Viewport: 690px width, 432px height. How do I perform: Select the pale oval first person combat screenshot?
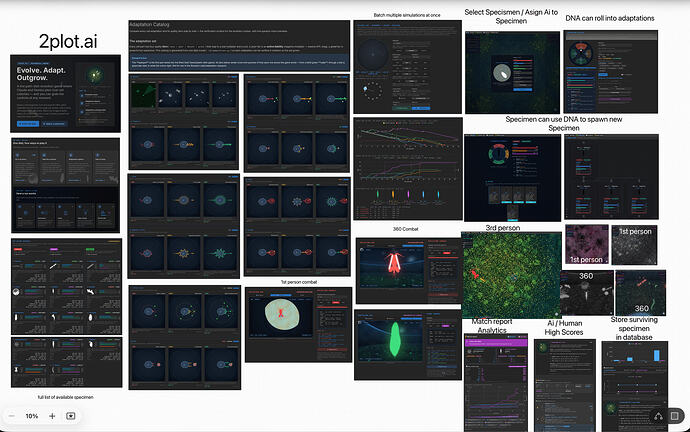pos(298,325)
